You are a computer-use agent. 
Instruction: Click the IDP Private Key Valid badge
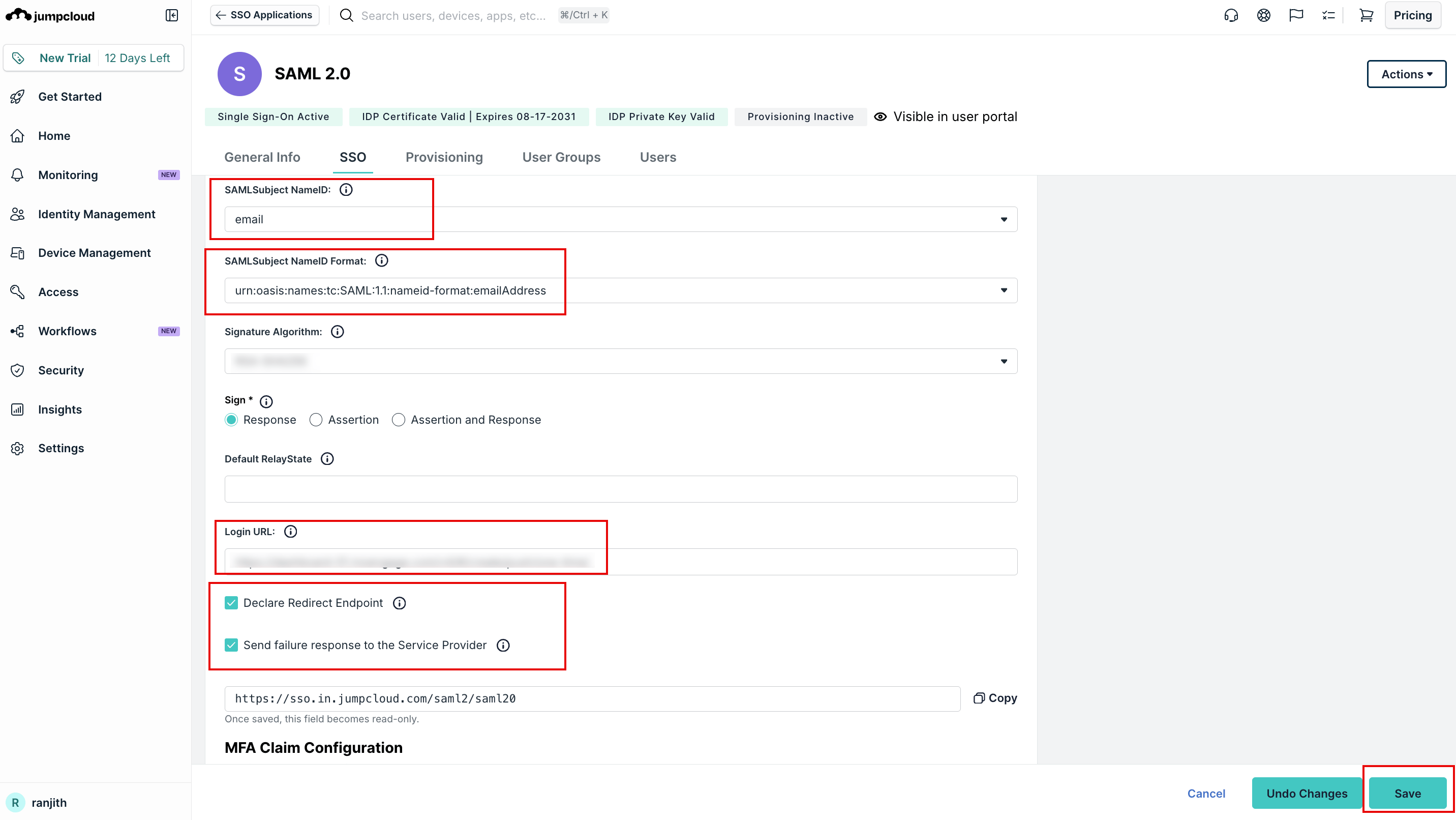pos(661,116)
